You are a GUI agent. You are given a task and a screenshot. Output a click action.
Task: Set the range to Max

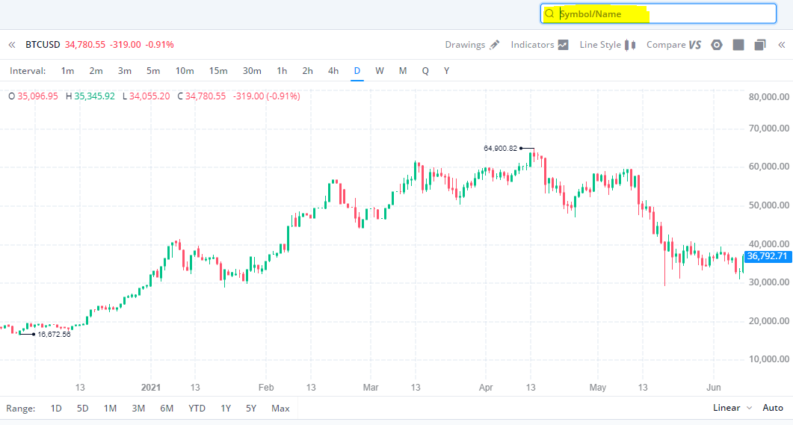coord(280,408)
